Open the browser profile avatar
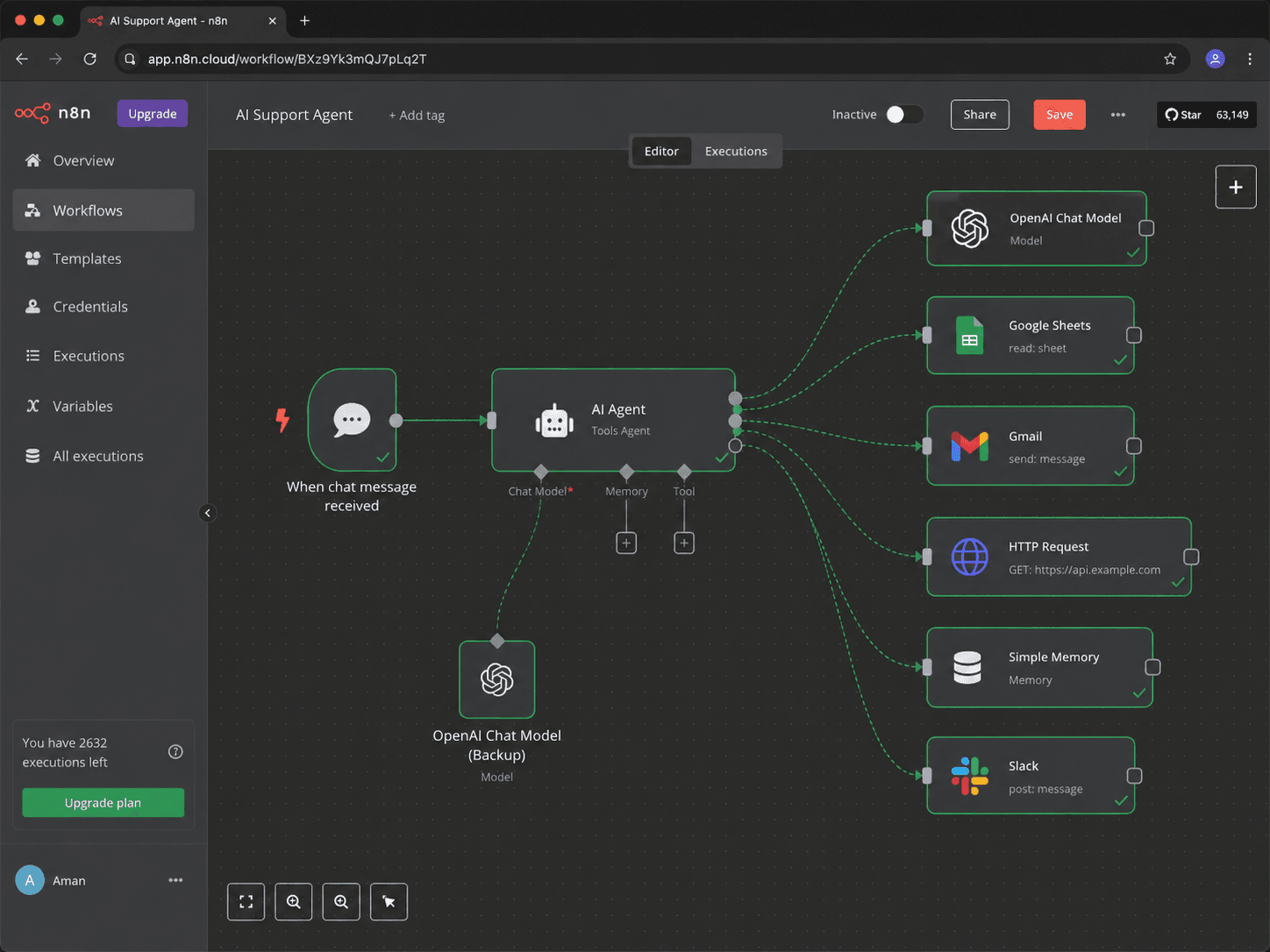Image resolution: width=1270 pixels, height=952 pixels. [x=1215, y=59]
